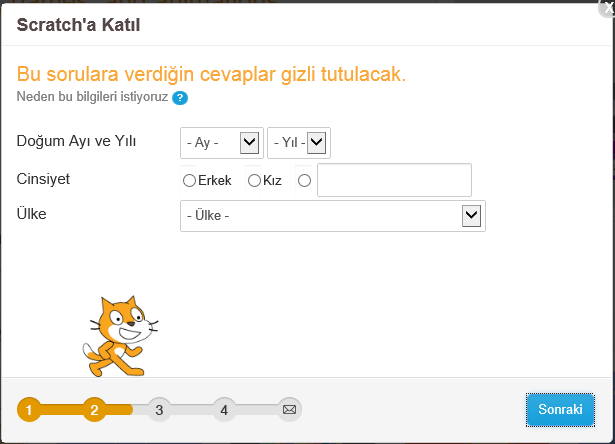Open the 'Neden bu bilgileri istiyoruz' link

coord(93,97)
